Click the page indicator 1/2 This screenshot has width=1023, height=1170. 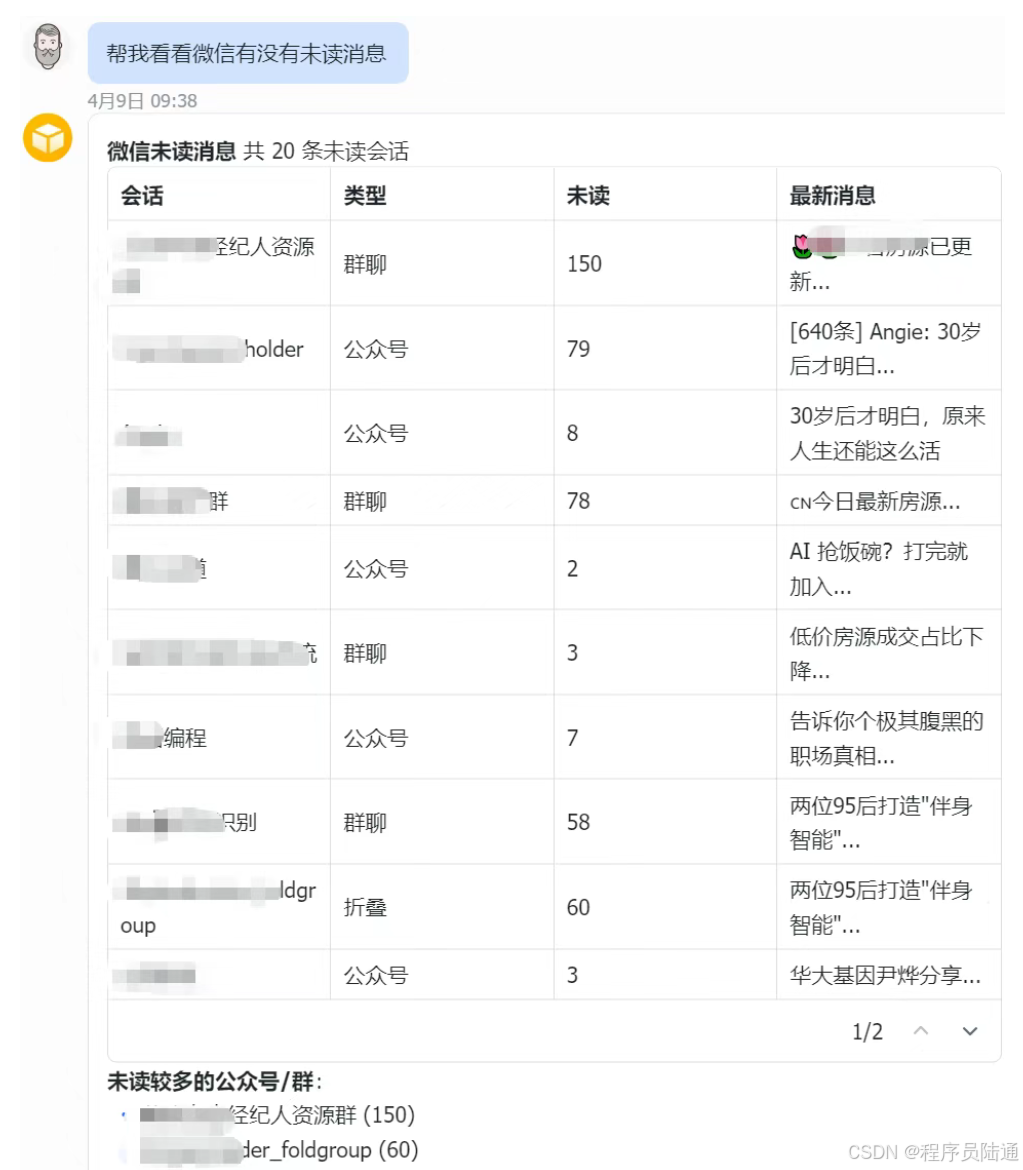coord(867,1032)
